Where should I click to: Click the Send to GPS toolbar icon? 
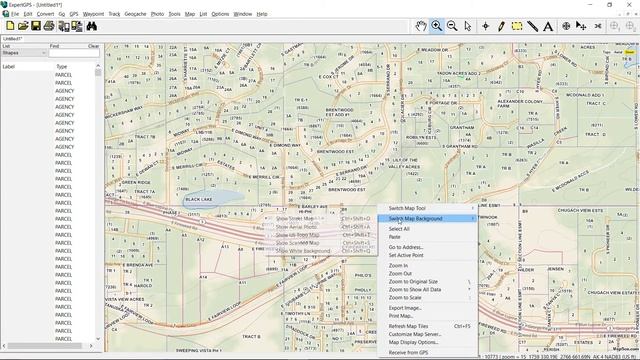click(77, 26)
